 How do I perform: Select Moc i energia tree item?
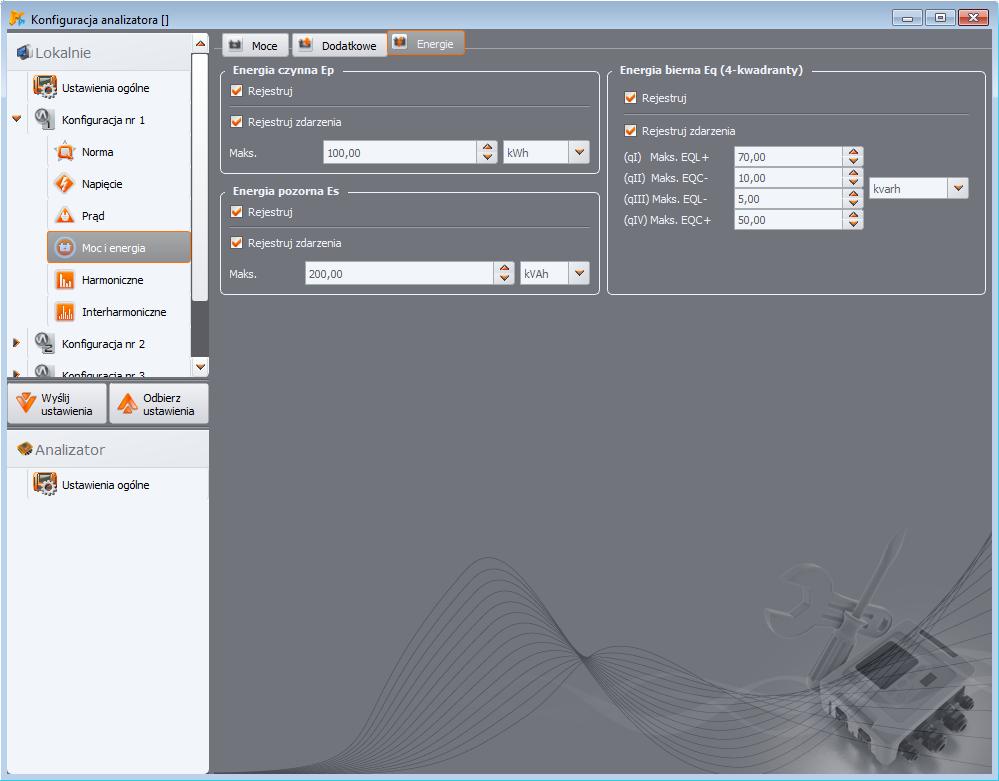click(x=119, y=247)
